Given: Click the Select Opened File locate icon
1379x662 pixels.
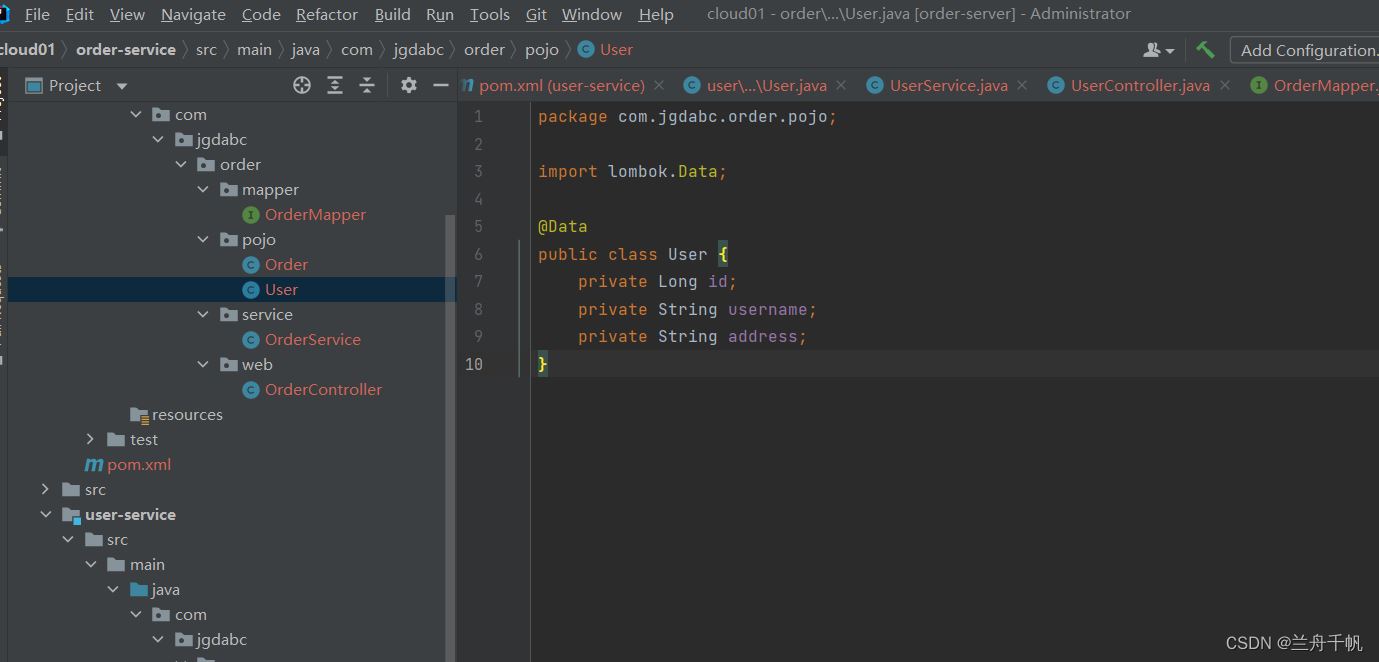Looking at the screenshot, I should click(302, 85).
